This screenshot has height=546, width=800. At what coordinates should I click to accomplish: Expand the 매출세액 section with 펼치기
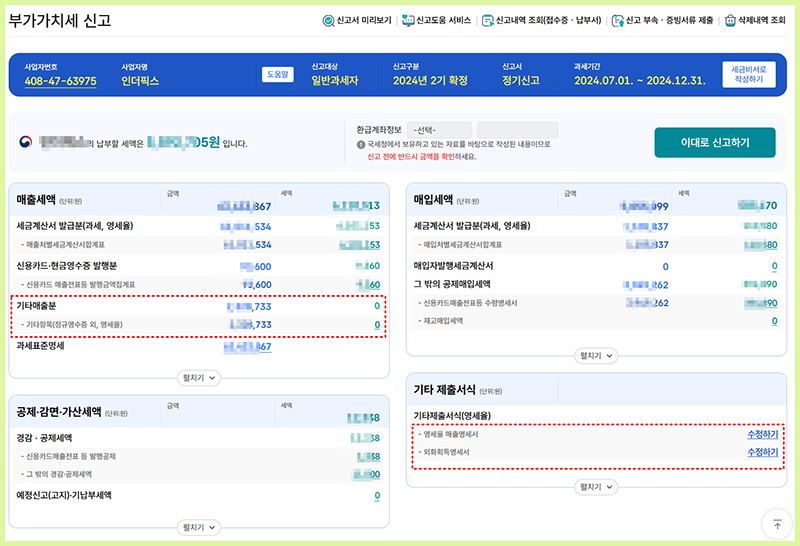pyautogui.click(x=198, y=377)
